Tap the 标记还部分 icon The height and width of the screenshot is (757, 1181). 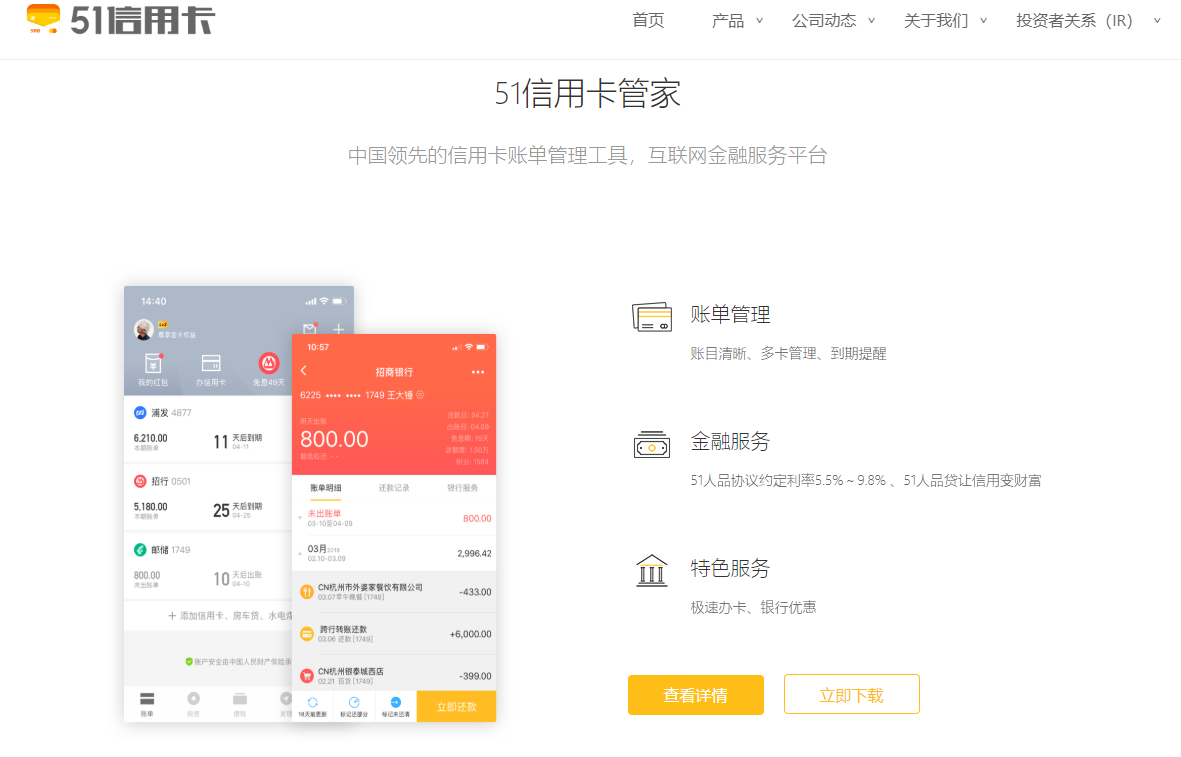pyautogui.click(x=354, y=702)
